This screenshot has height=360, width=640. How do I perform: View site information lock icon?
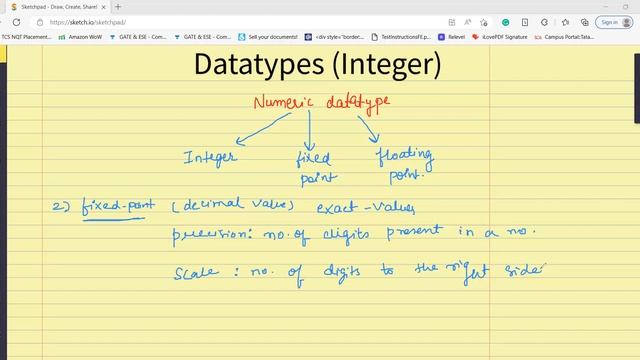pos(40,22)
